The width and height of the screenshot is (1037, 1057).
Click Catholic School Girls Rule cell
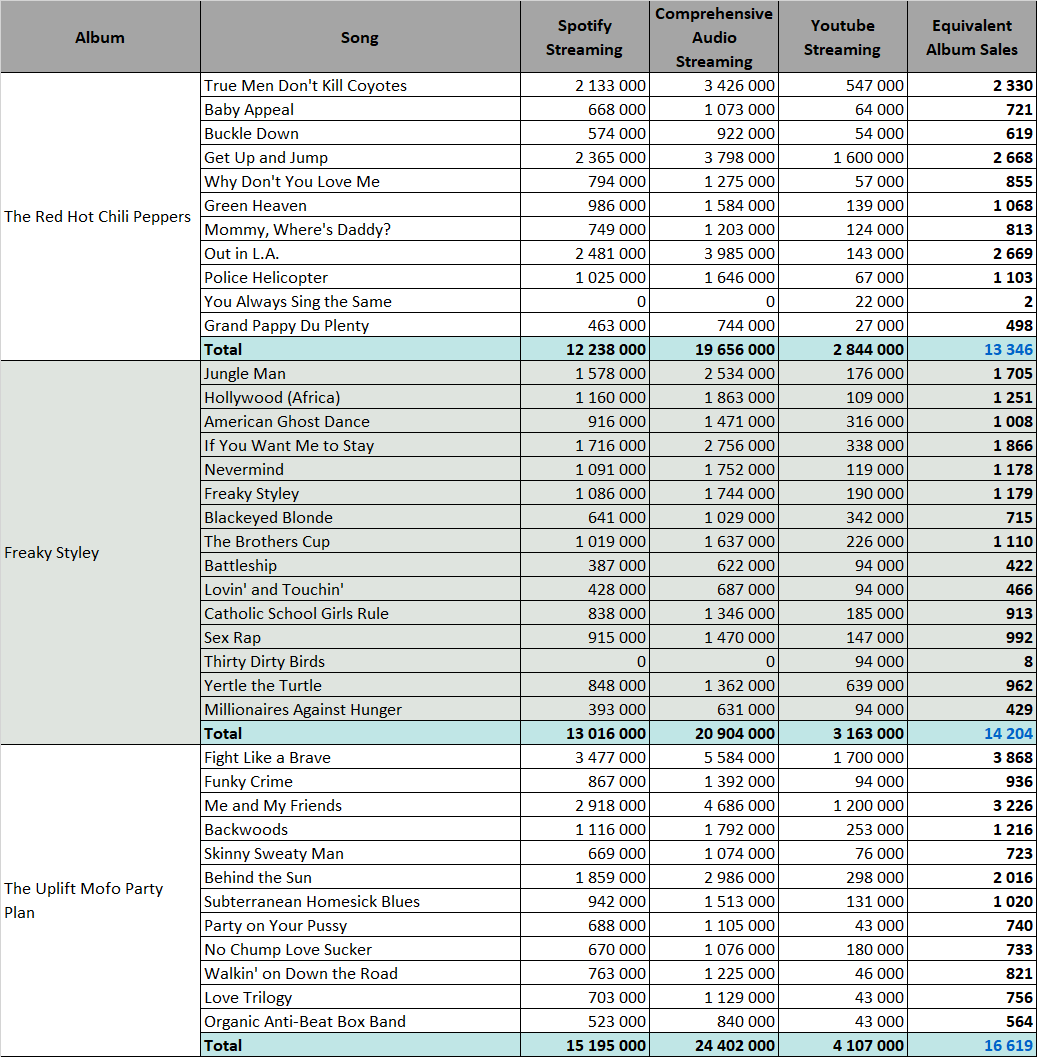(360, 613)
